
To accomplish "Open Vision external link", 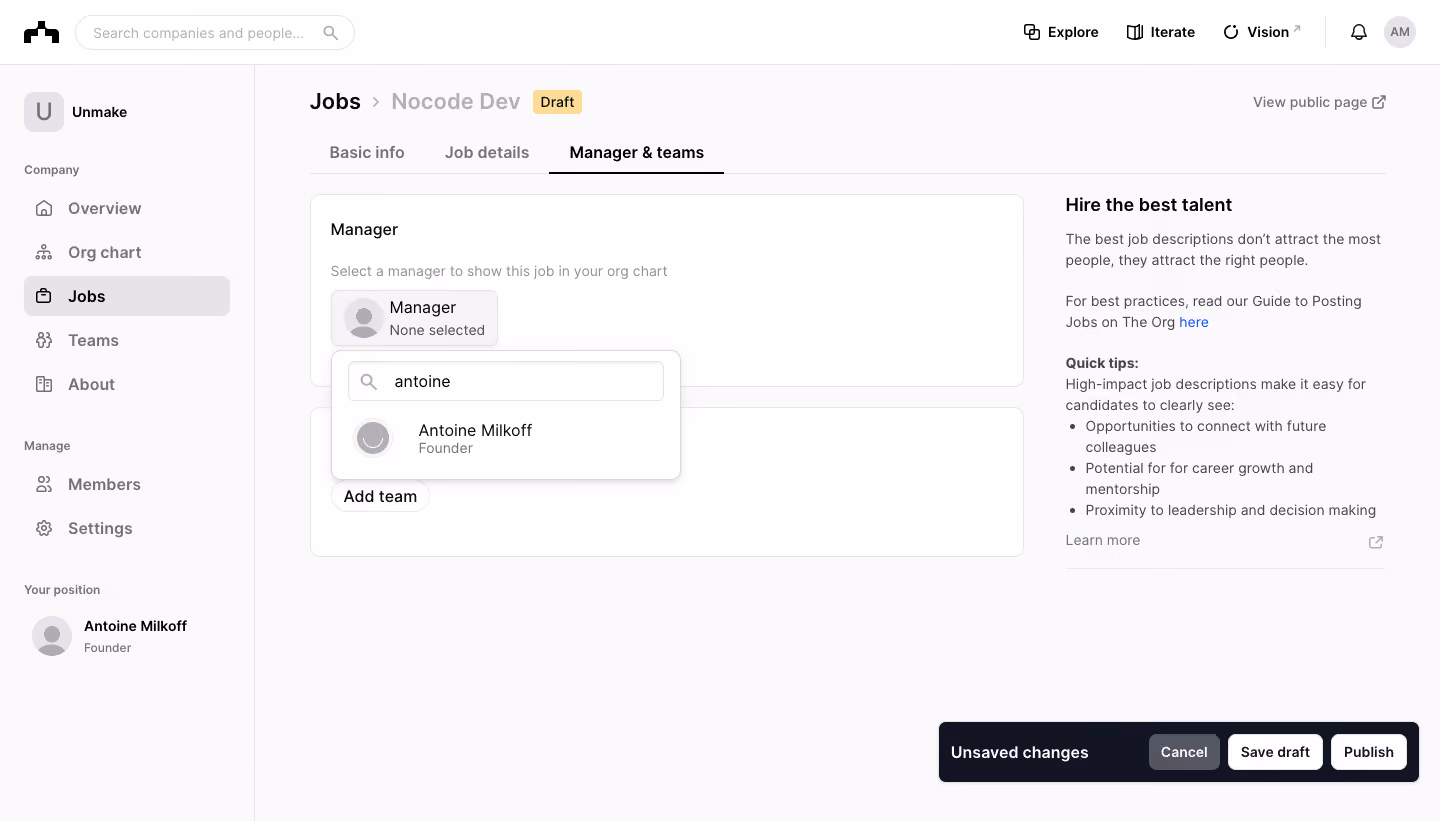I will click(1262, 32).
